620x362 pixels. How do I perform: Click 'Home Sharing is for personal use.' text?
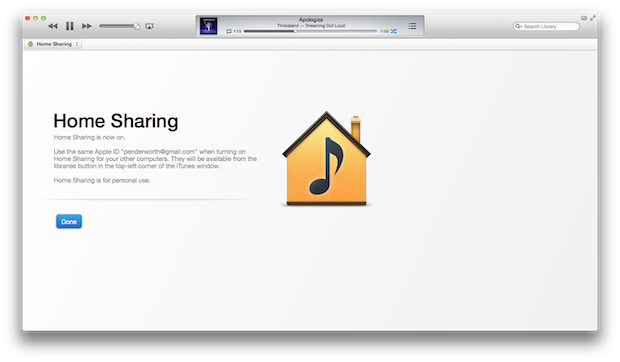[x=102, y=181]
